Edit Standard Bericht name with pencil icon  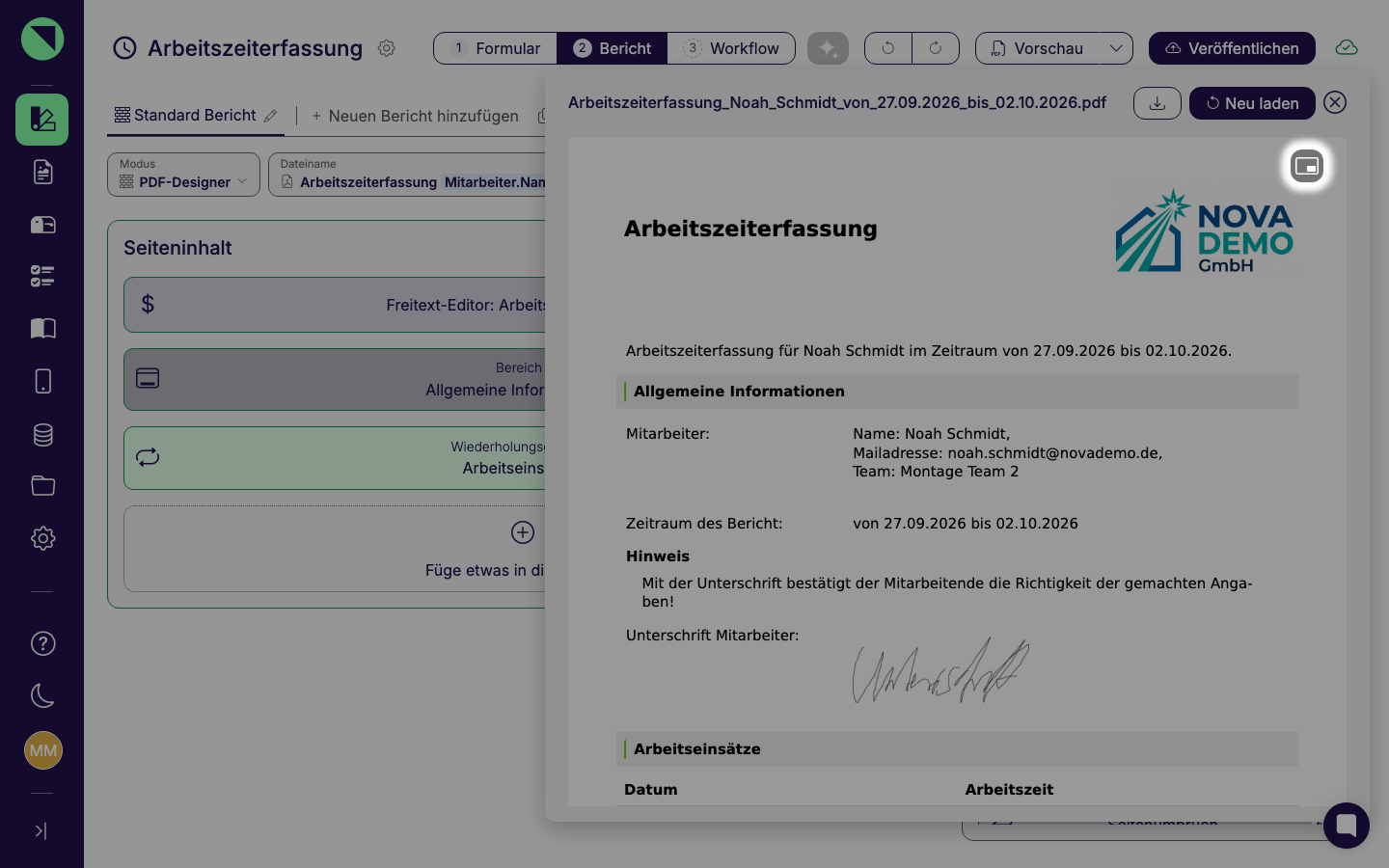click(x=271, y=116)
